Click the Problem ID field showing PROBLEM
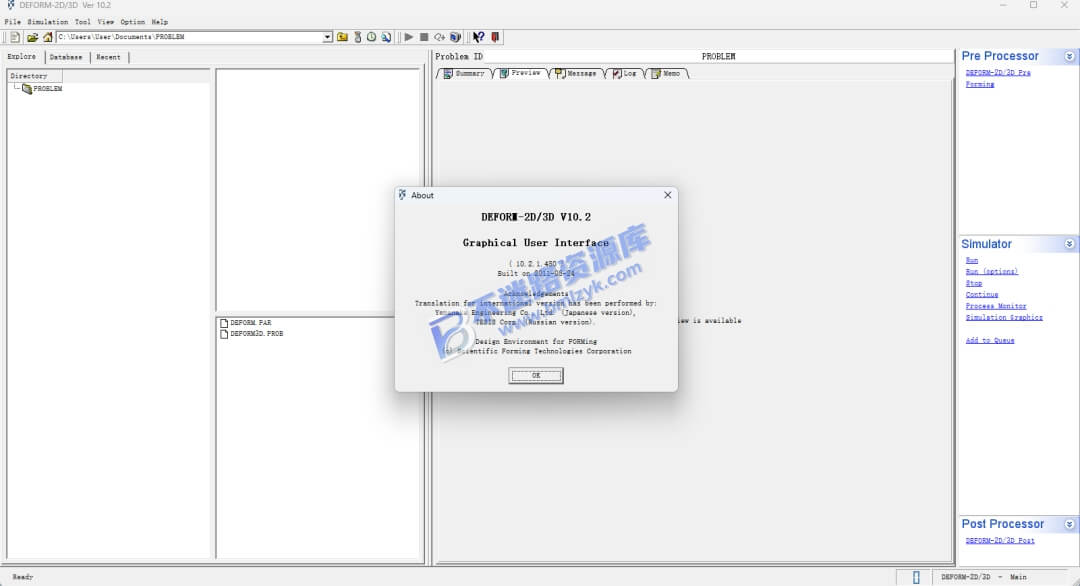The width and height of the screenshot is (1080, 586). point(718,56)
